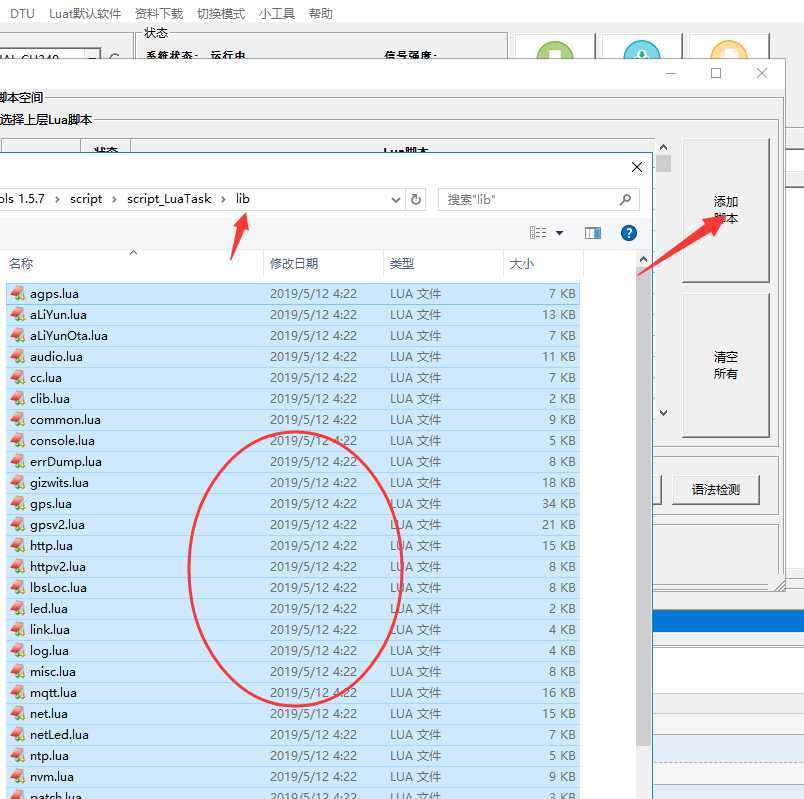Image resolution: width=804 pixels, height=799 pixels.
Task: Select the gizwits.lua file
Action: tap(293, 483)
